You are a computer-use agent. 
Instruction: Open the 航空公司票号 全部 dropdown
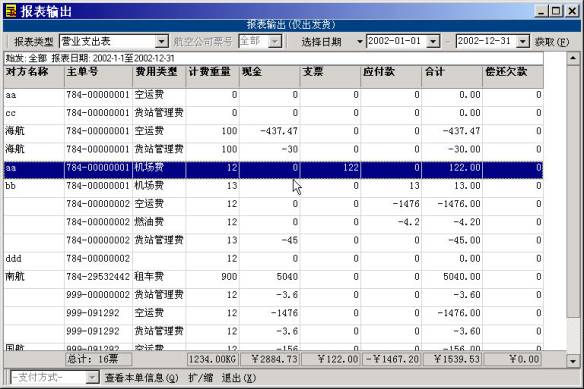[275, 41]
